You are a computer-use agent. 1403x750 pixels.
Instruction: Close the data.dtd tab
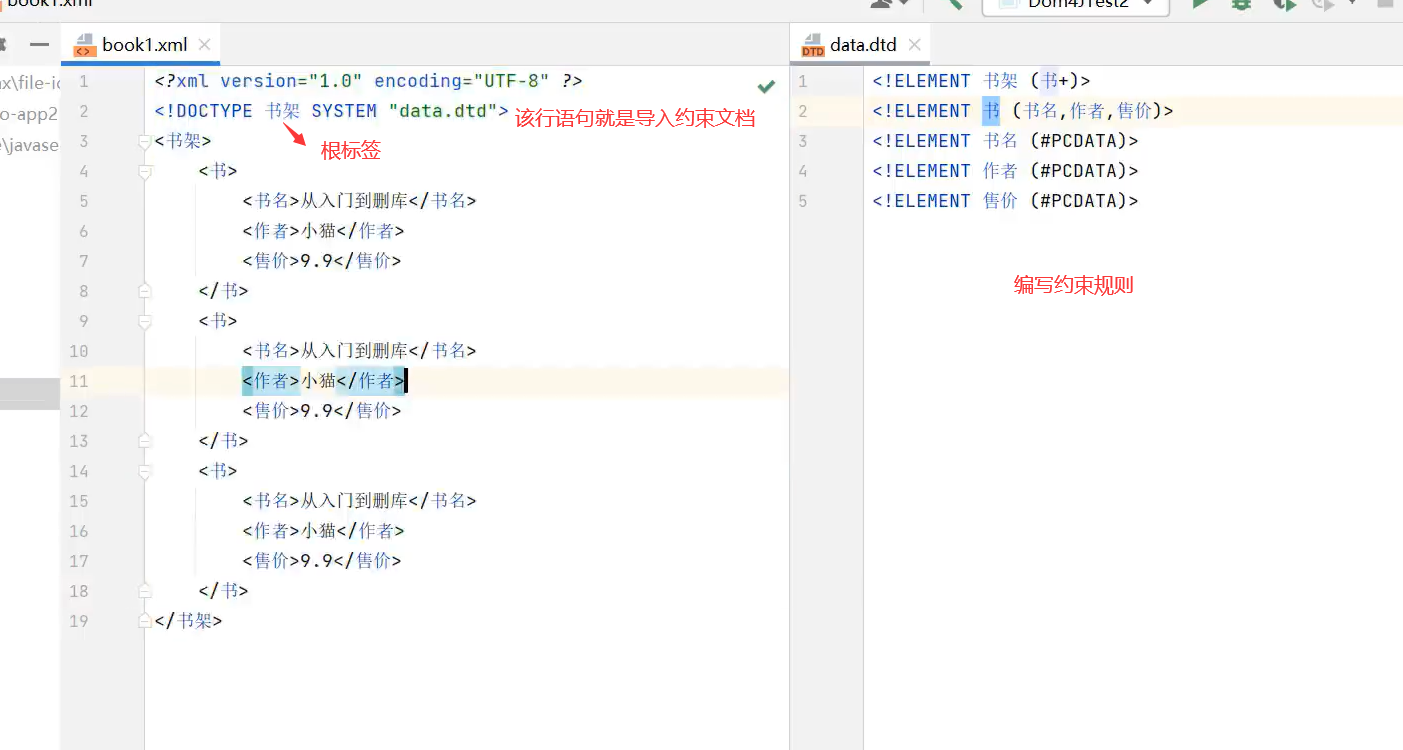point(913,45)
